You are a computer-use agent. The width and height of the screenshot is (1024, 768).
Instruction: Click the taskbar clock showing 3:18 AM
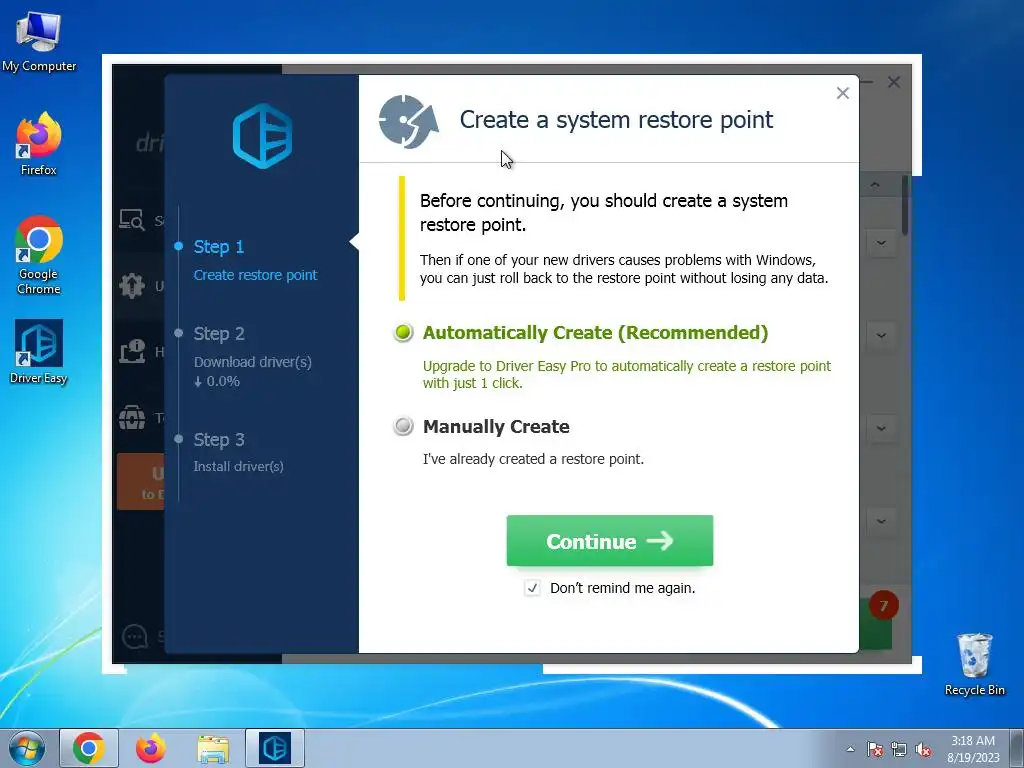973,749
